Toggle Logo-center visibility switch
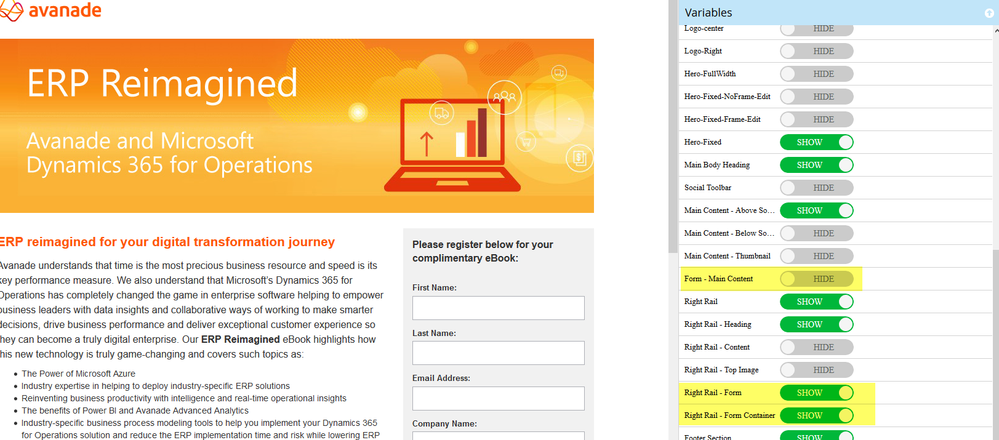 816,29
